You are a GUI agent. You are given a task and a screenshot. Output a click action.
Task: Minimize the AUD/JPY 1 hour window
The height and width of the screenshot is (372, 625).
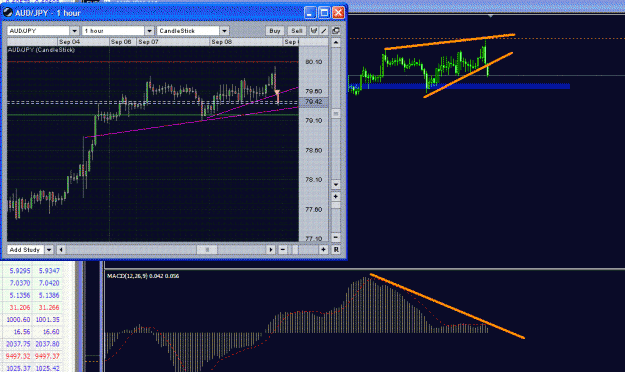[x=310, y=13]
